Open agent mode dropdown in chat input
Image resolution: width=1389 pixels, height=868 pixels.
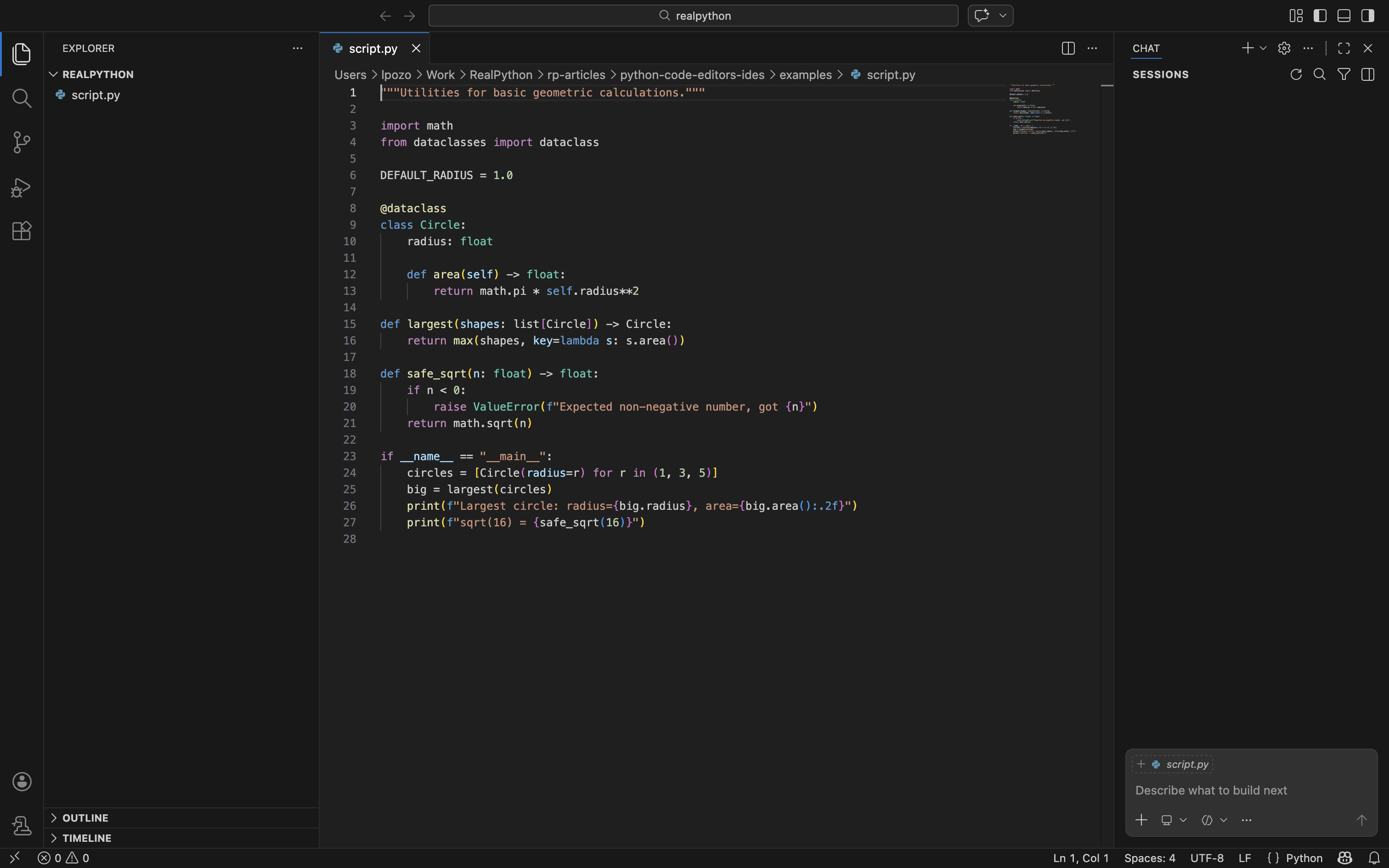[1173, 820]
